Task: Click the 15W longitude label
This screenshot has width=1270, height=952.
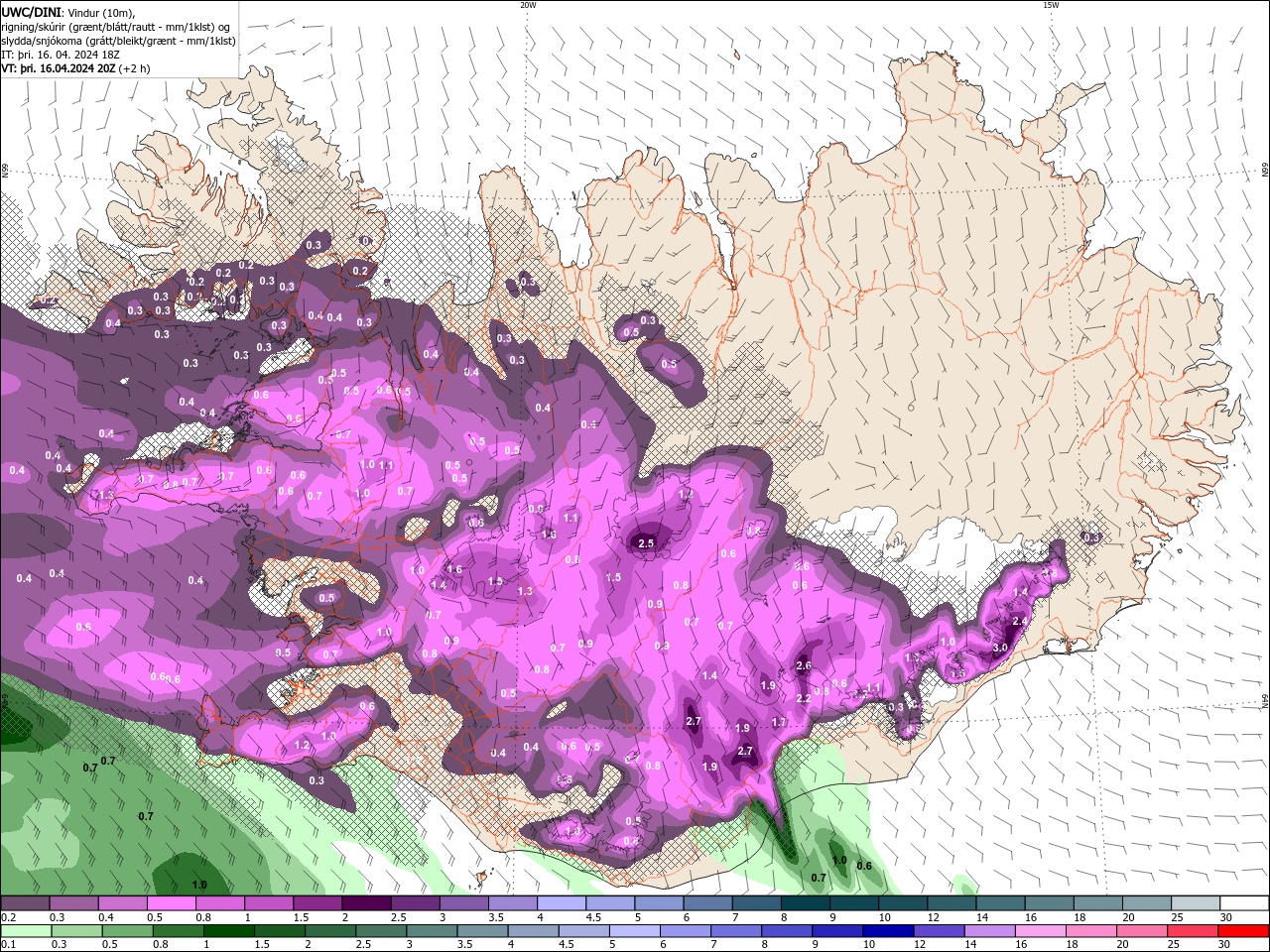Action: (x=1051, y=5)
